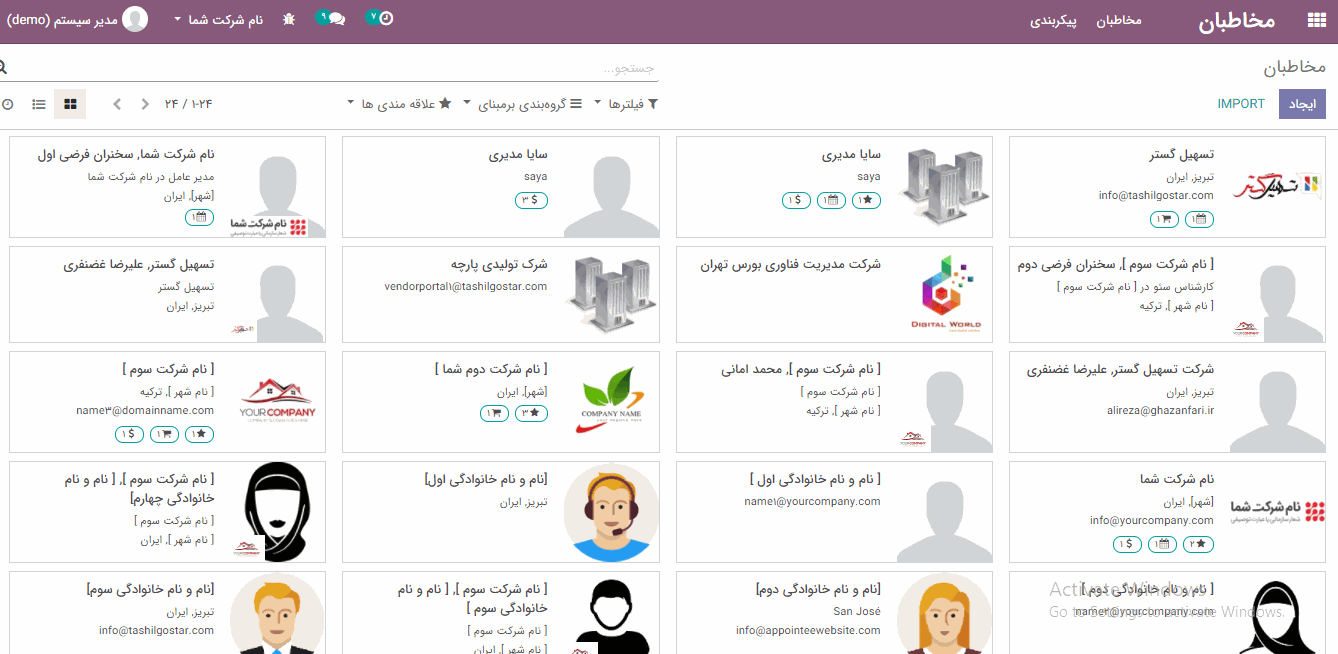Open the علاقه مندی ها favorites dropdown
This screenshot has width=1338, height=654.
(x=402, y=104)
